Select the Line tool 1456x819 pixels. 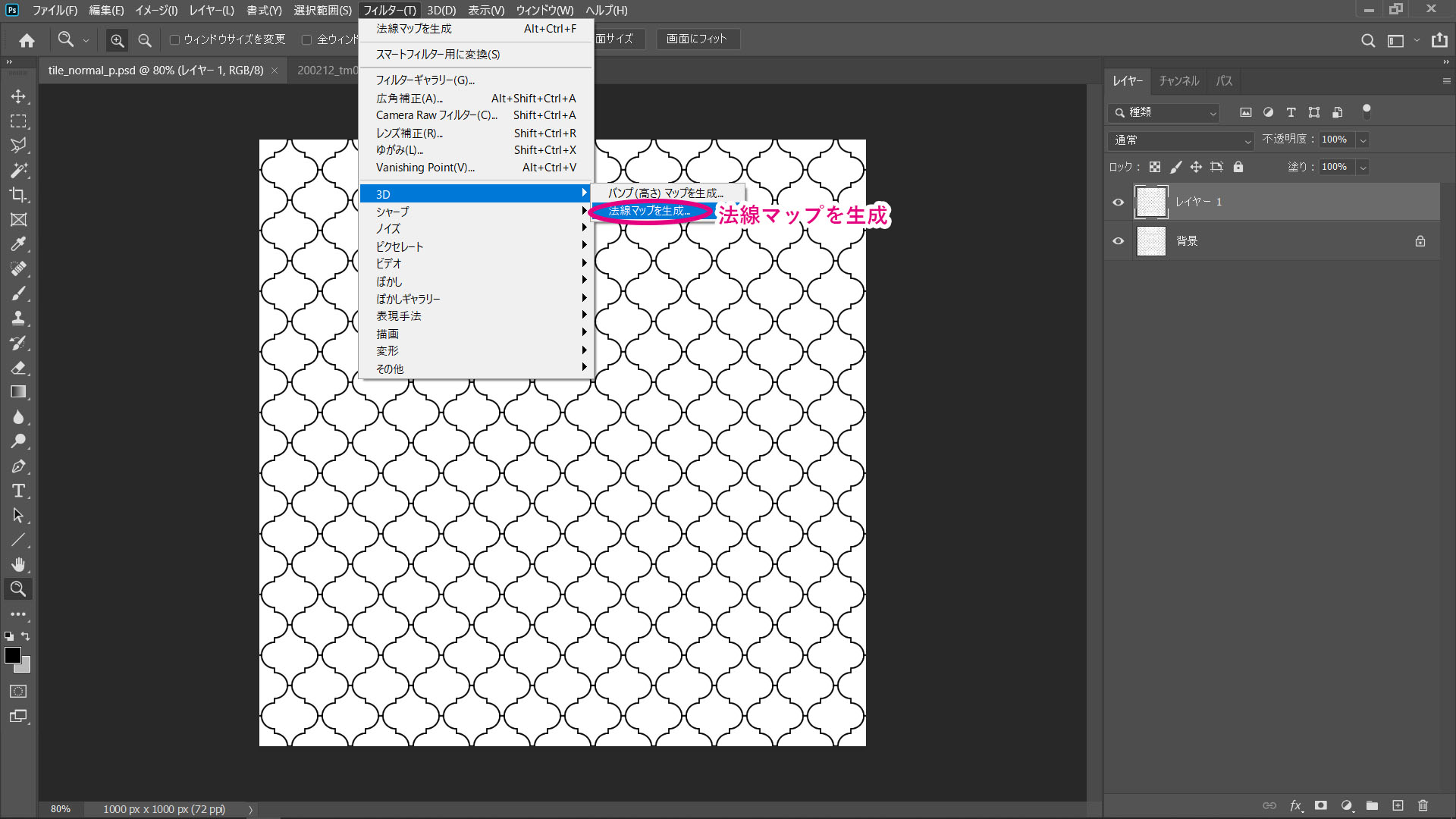pyautogui.click(x=18, y=540)
